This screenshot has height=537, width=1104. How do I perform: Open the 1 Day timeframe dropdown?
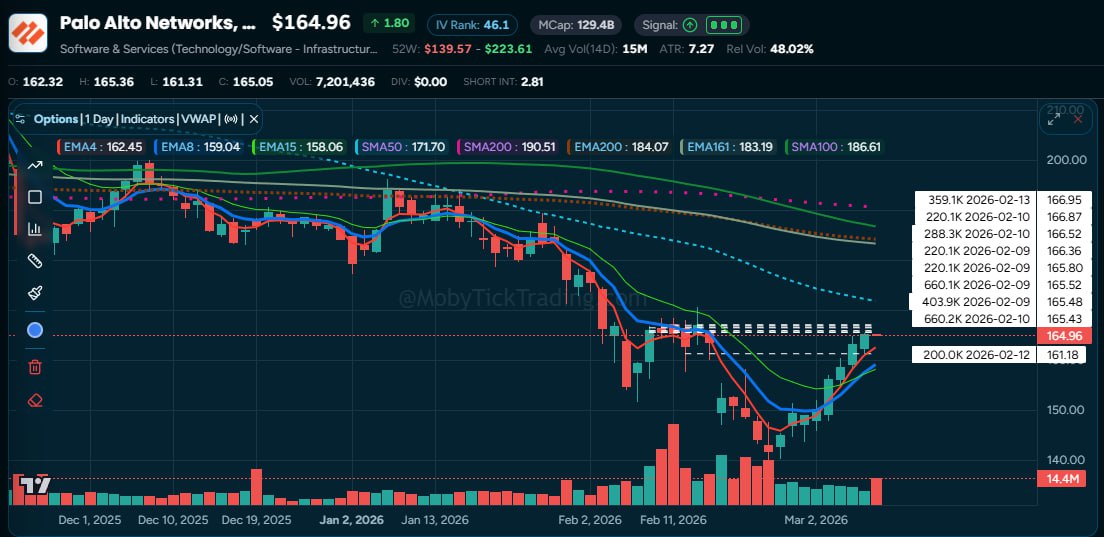(x=99, y=119)
